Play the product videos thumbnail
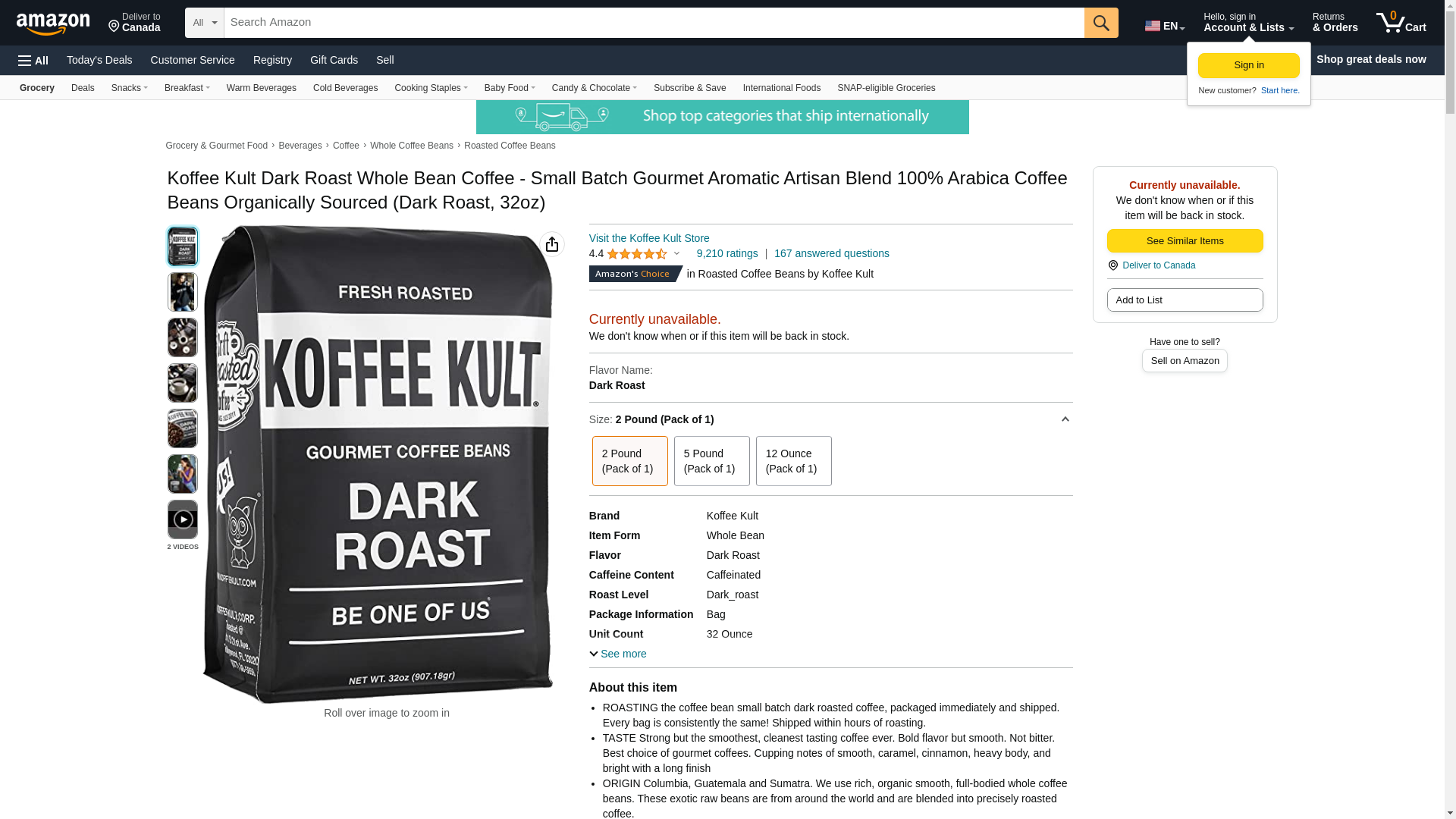This screenshot has height=819, width=1456. pos(183,519)
